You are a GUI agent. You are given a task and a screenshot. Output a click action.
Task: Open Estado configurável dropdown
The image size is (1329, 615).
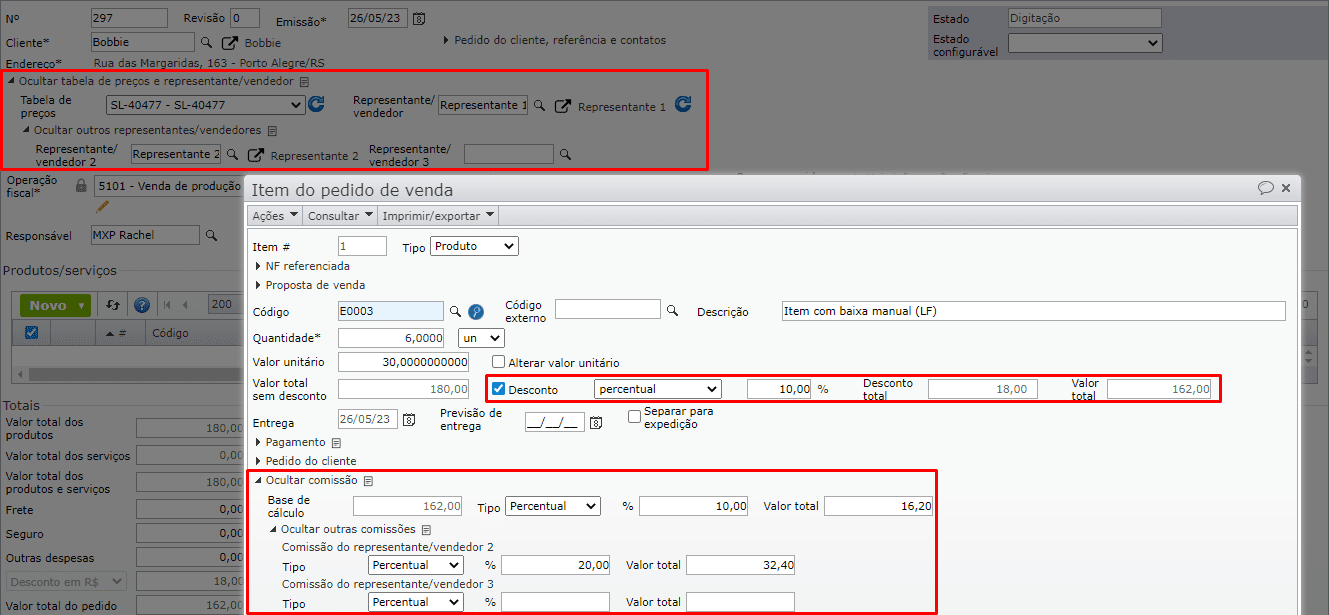click(x=1085, y=43)
